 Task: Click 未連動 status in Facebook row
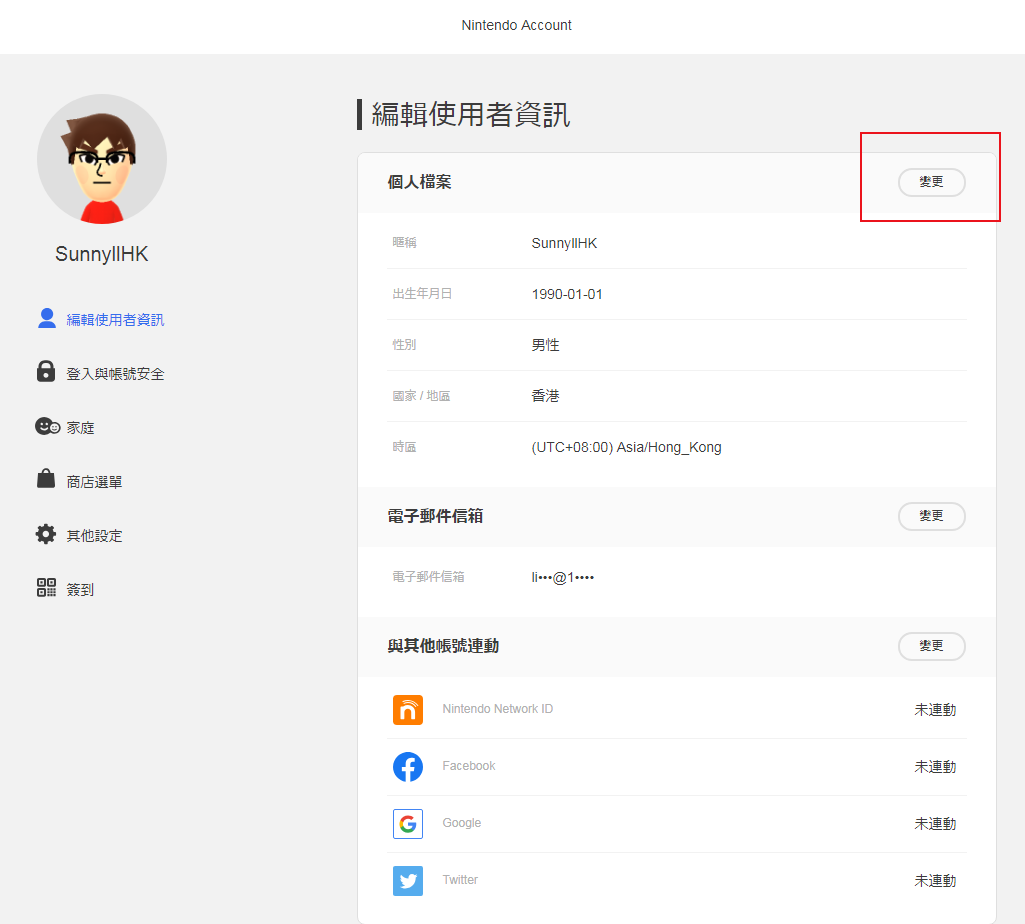point(935,766)
